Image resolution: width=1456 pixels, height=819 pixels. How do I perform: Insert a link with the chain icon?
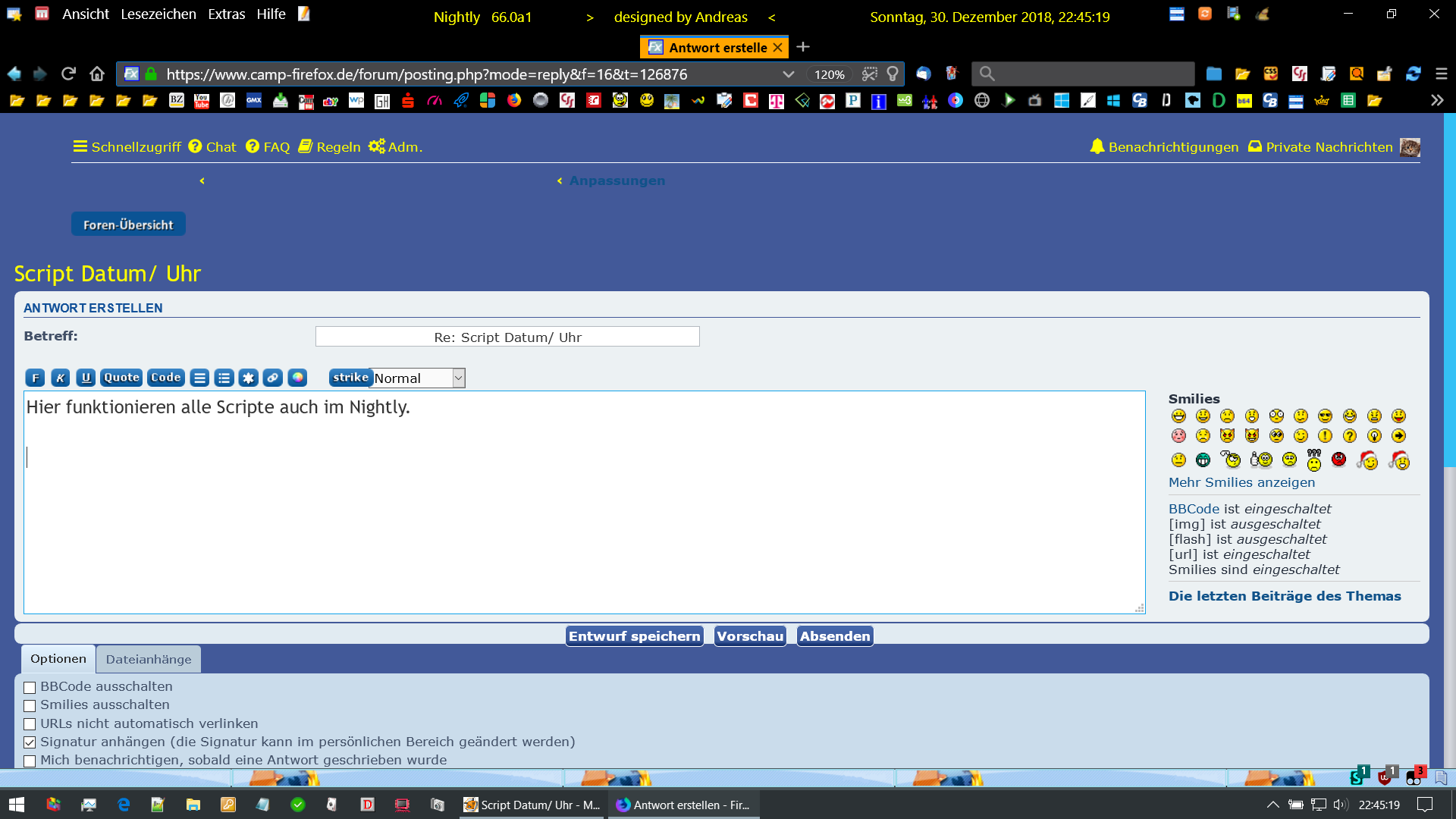point(273,378)
